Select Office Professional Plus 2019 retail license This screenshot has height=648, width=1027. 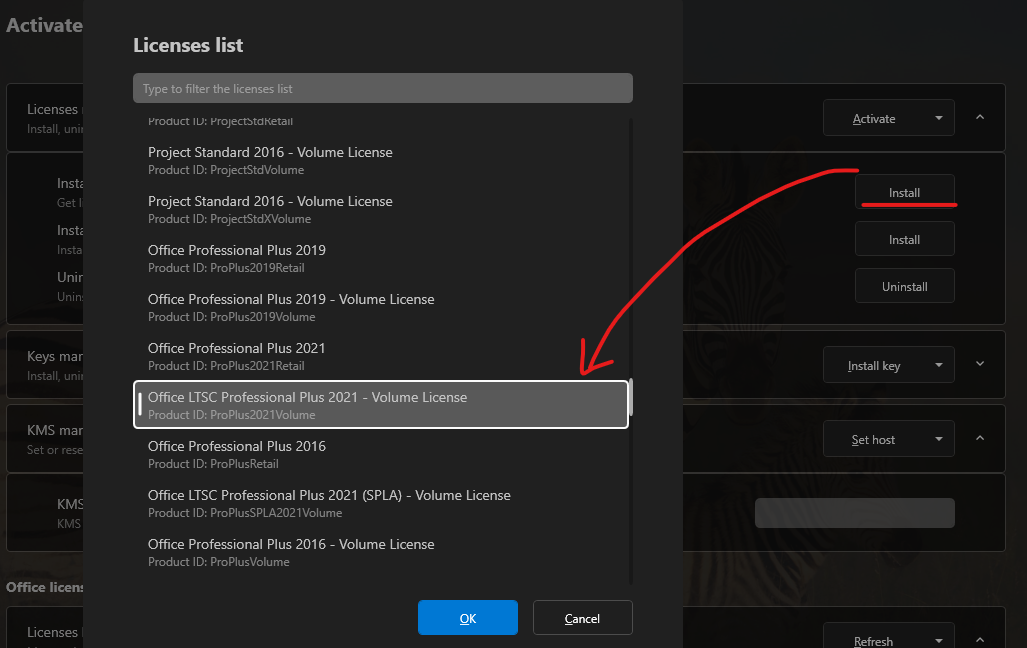pos(381,258)
